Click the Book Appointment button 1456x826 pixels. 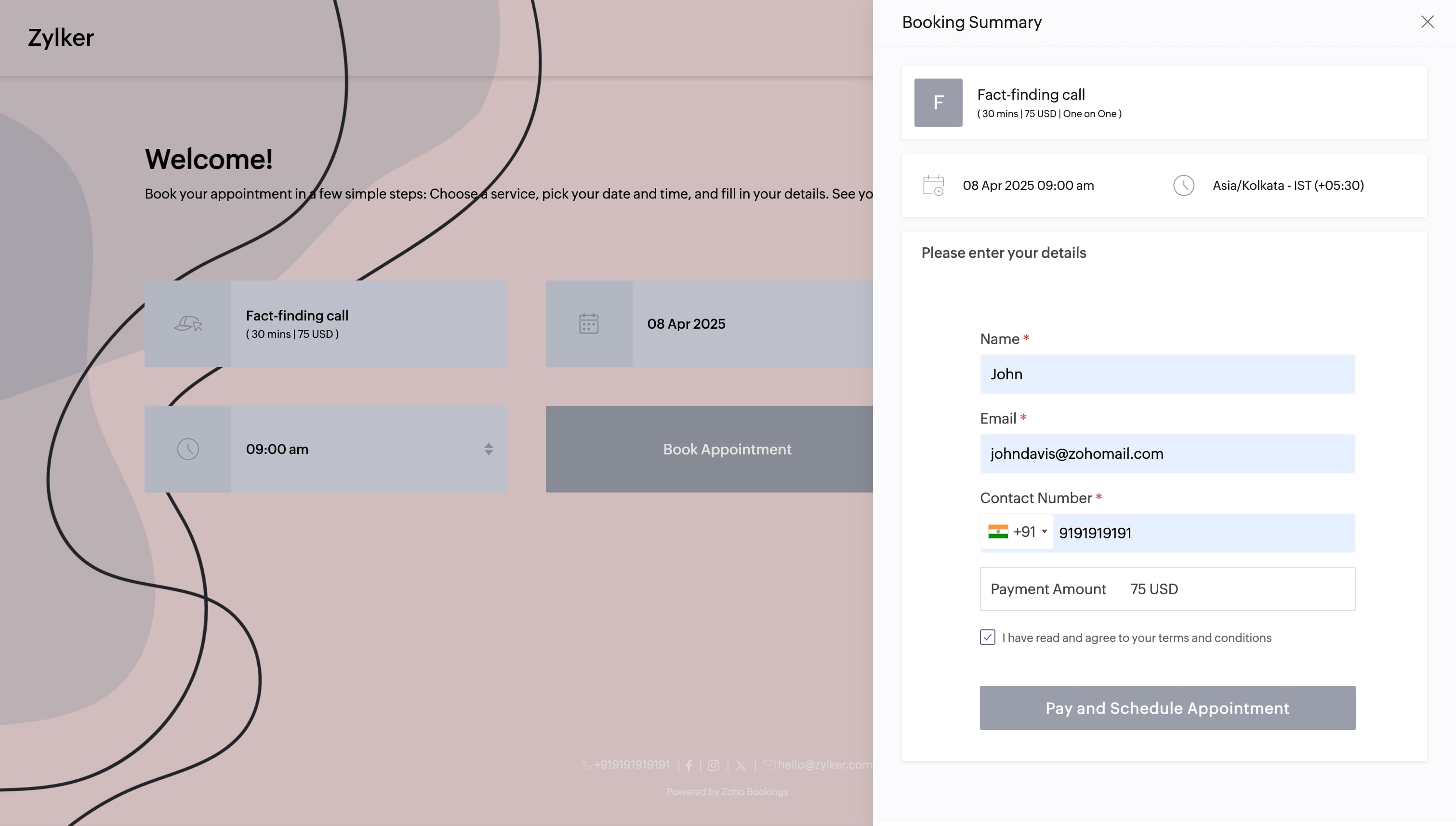click(x=727, y=448)
